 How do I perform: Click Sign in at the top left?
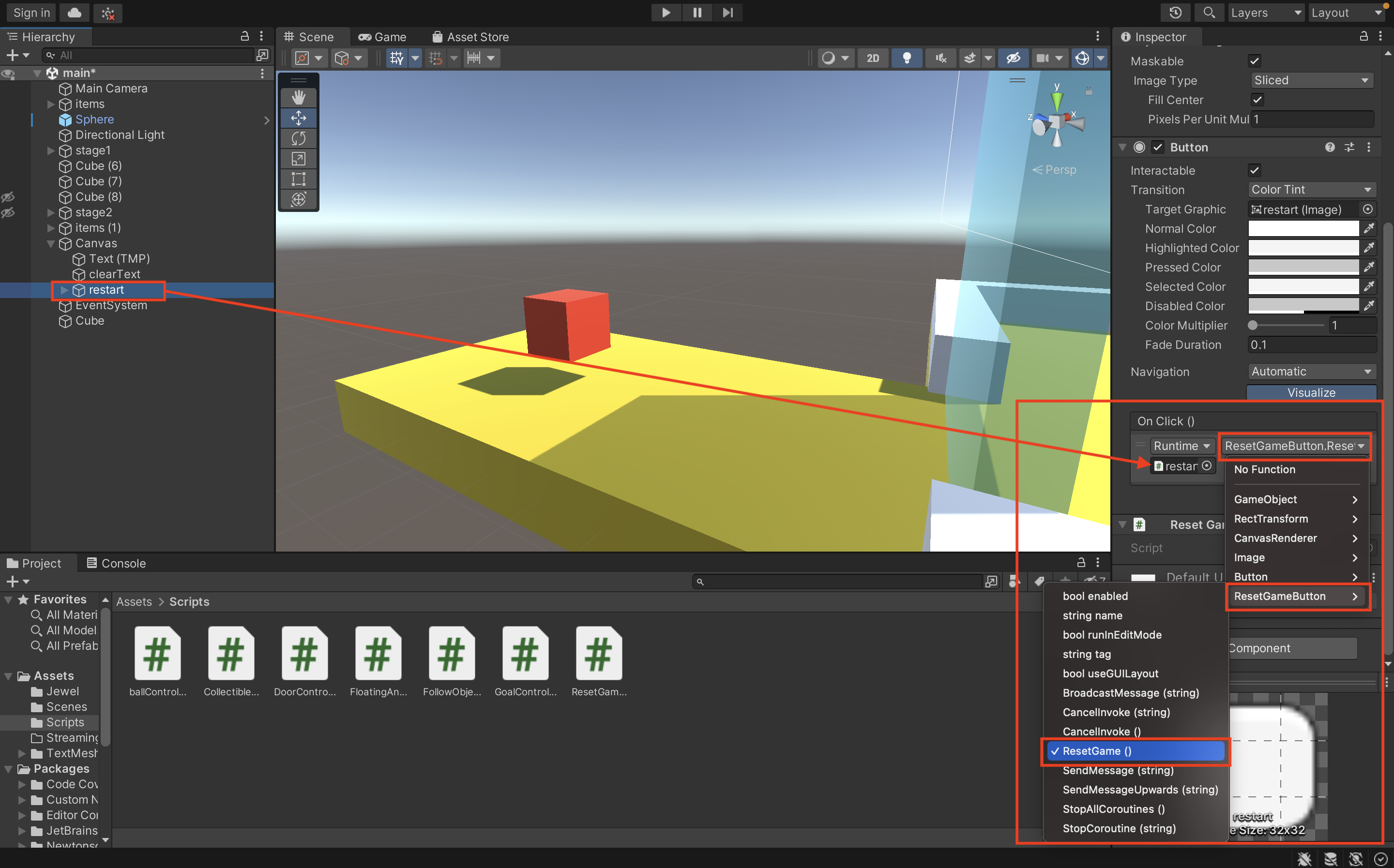tap(30, 12)
